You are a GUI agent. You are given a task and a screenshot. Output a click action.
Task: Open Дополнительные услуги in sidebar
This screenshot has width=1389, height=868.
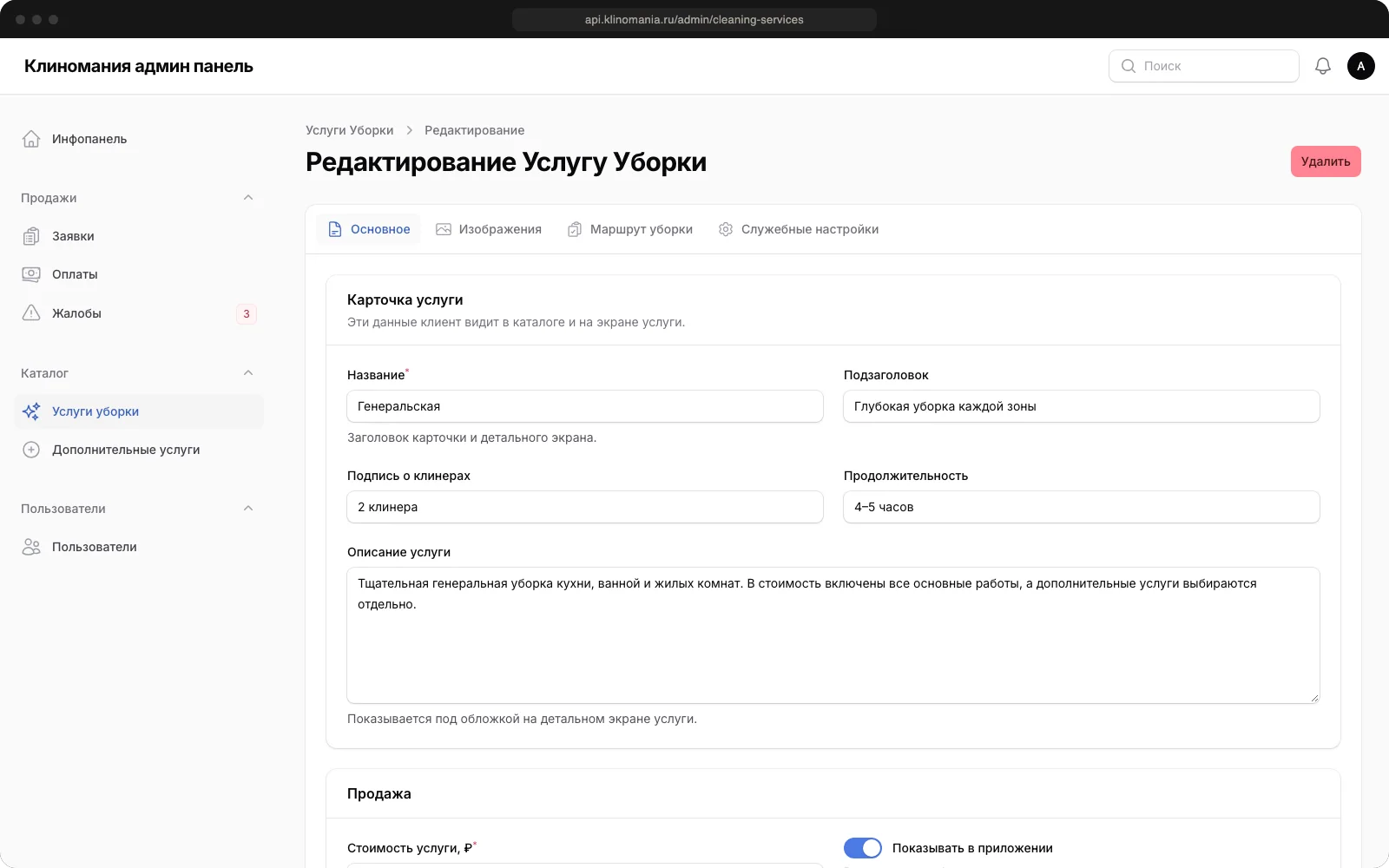[139, 450]
